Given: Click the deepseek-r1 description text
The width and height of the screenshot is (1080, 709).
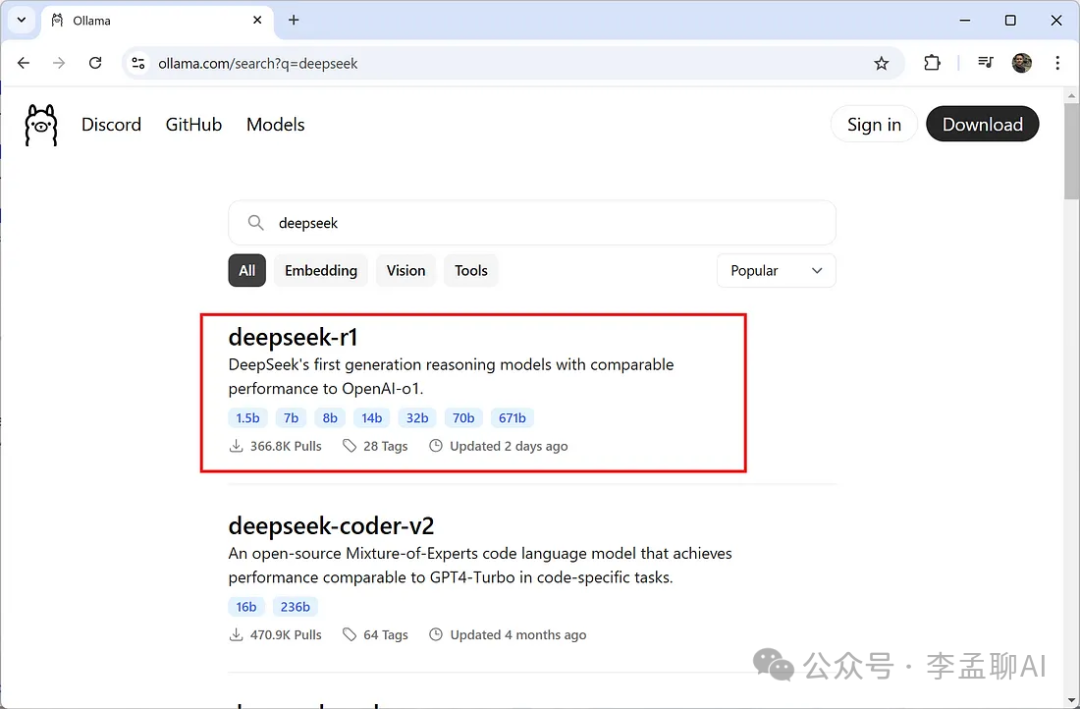Looking at the screenshot, I should point(451,376).
